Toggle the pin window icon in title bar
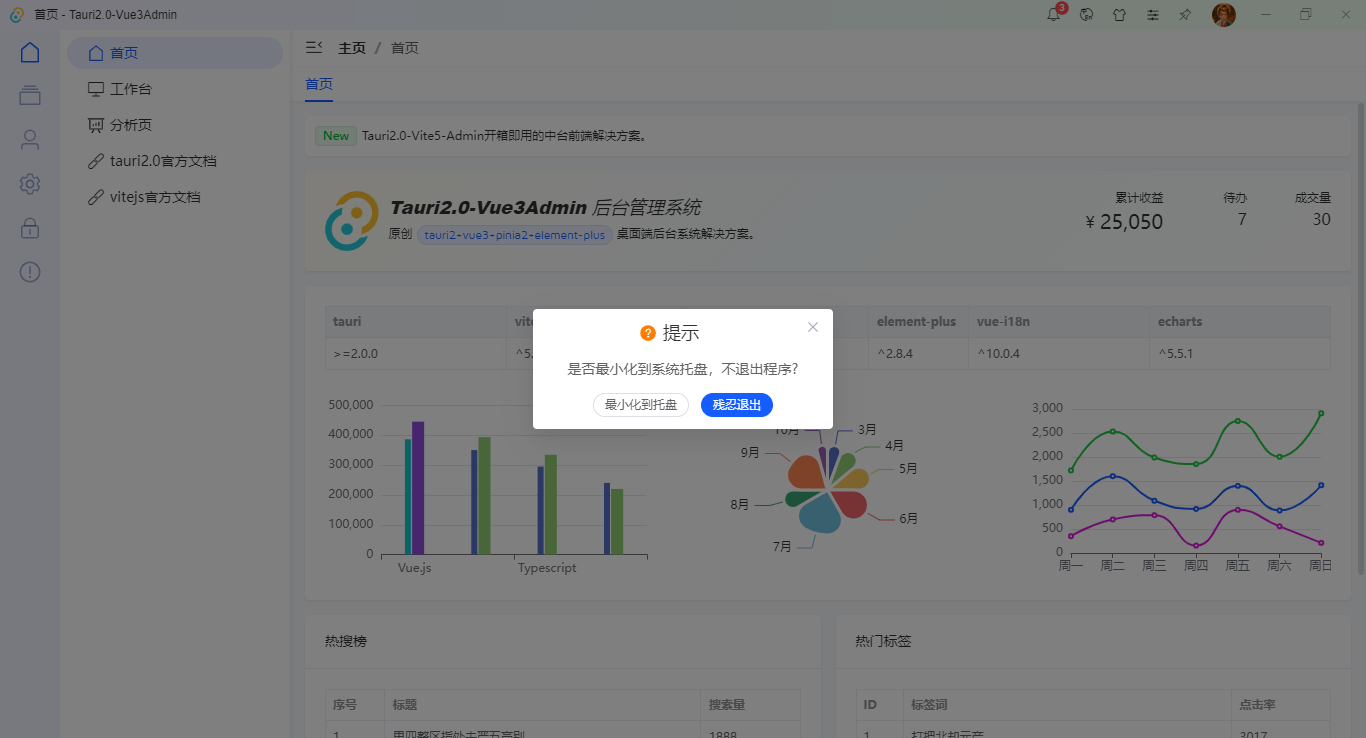The width and height of the screenshot is (1366, 738). pyautogui.click(x=1184, y=15)
